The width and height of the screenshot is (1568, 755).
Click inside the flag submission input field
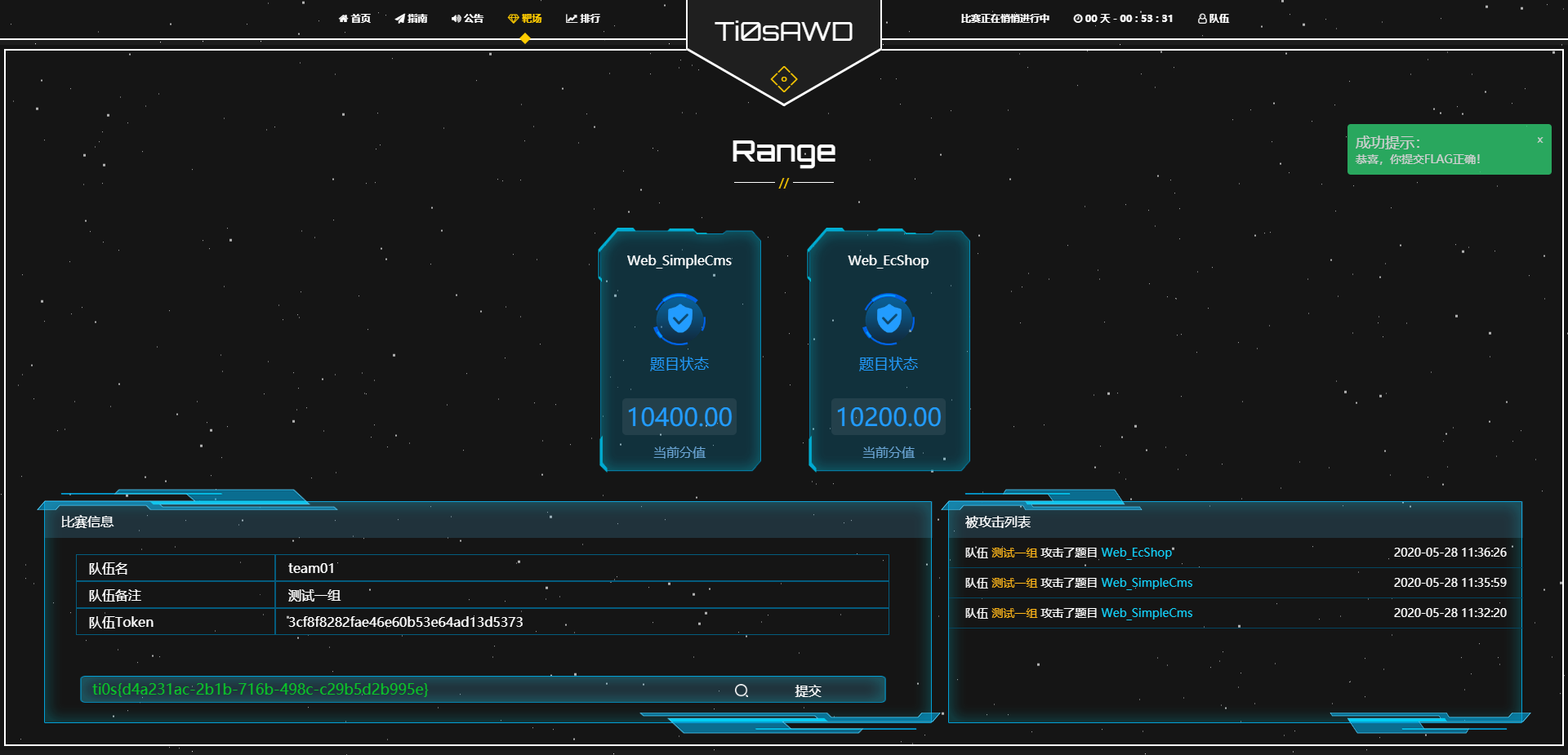pyautogui.click(x=408, y=689)
